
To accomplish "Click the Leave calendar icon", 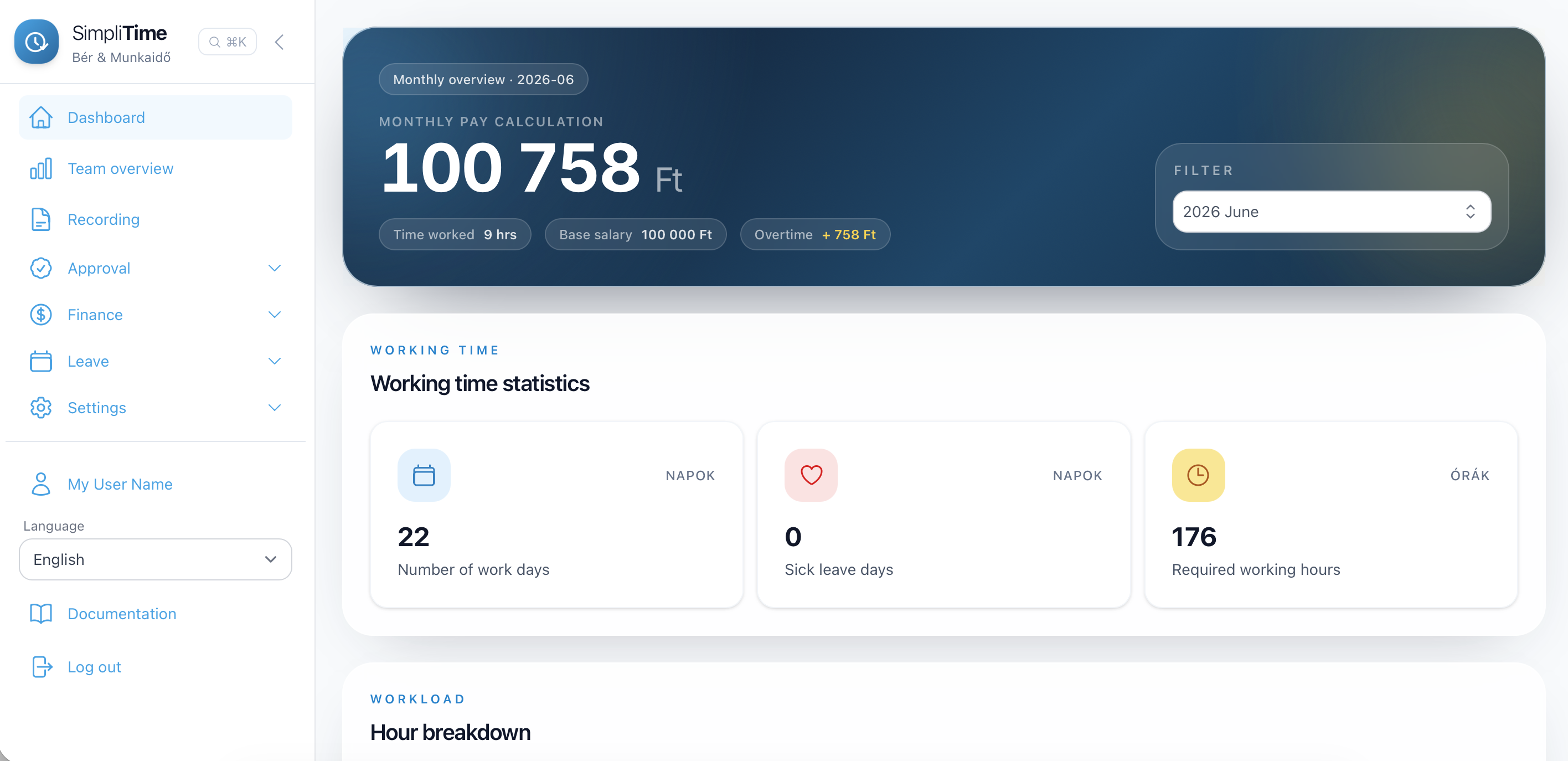I will coord(41,361).
